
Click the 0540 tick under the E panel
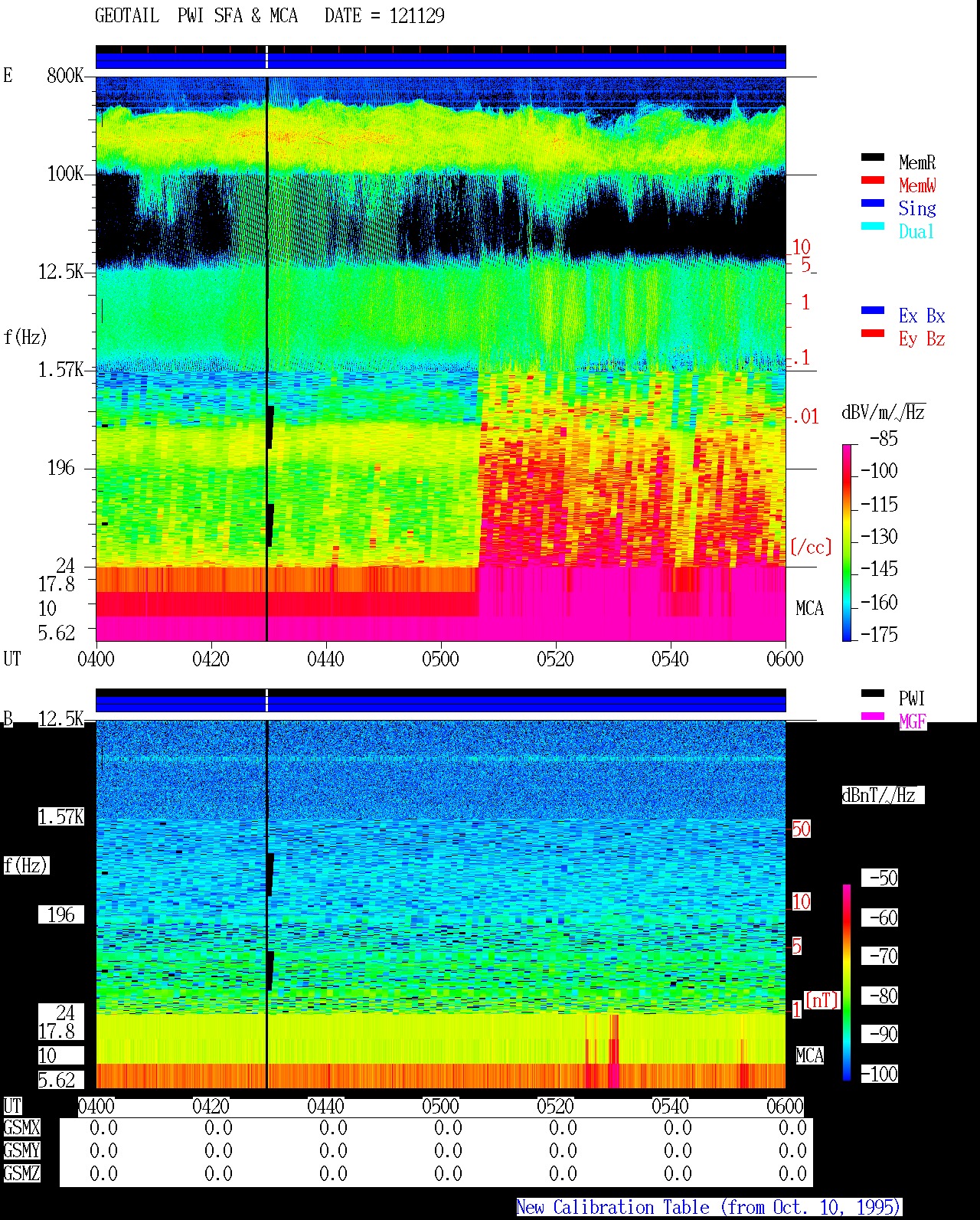(x=670, y=659)
